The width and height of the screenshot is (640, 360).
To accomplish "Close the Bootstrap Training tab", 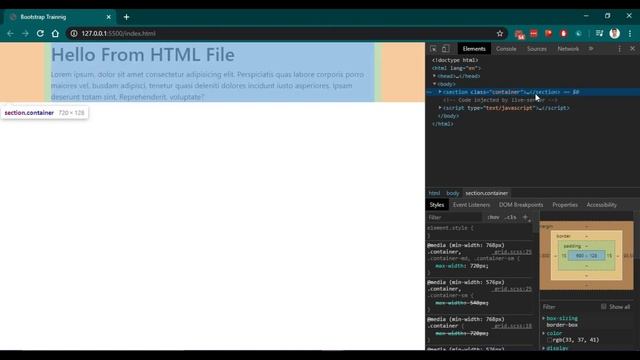I will tap(109, 17).
